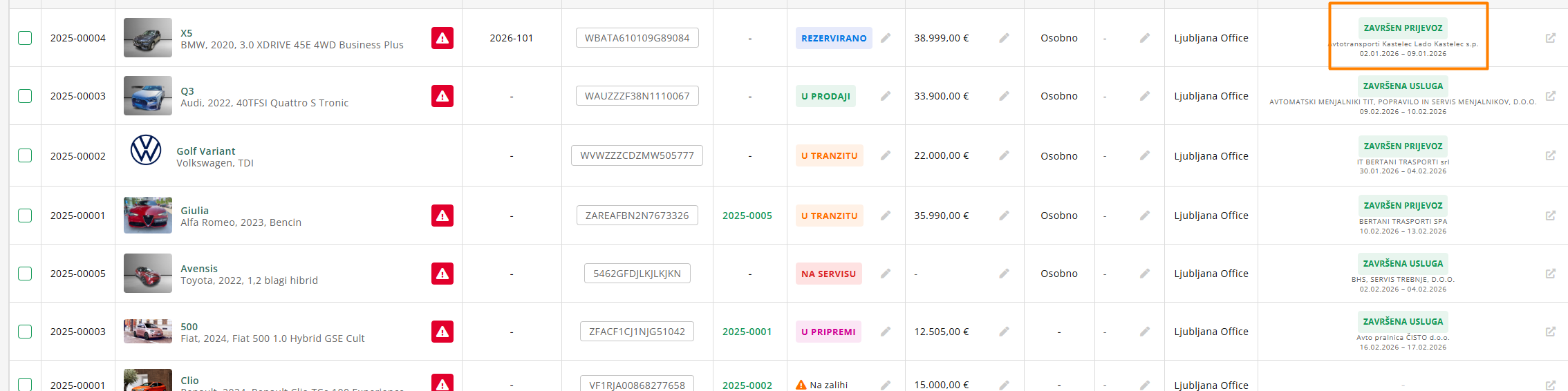Select the checkbox for the BMW X5 row
The width and height of the screenshot is (1568, 391).
point(25,38)
